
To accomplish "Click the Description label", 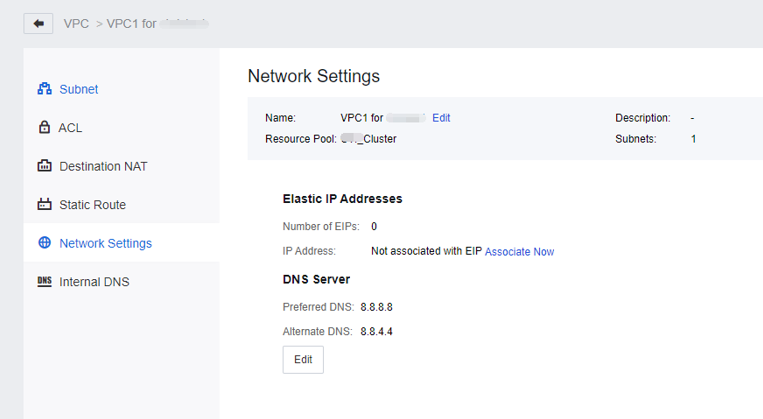I will pyautogui.click(x=643, y=118).
